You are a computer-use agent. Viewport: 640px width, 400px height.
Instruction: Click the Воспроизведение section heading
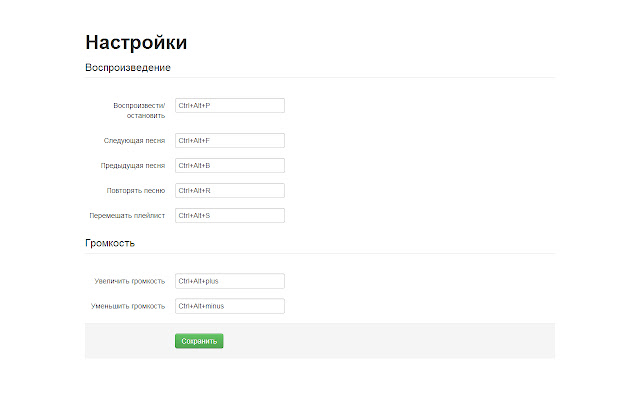[x=128, y=68]
